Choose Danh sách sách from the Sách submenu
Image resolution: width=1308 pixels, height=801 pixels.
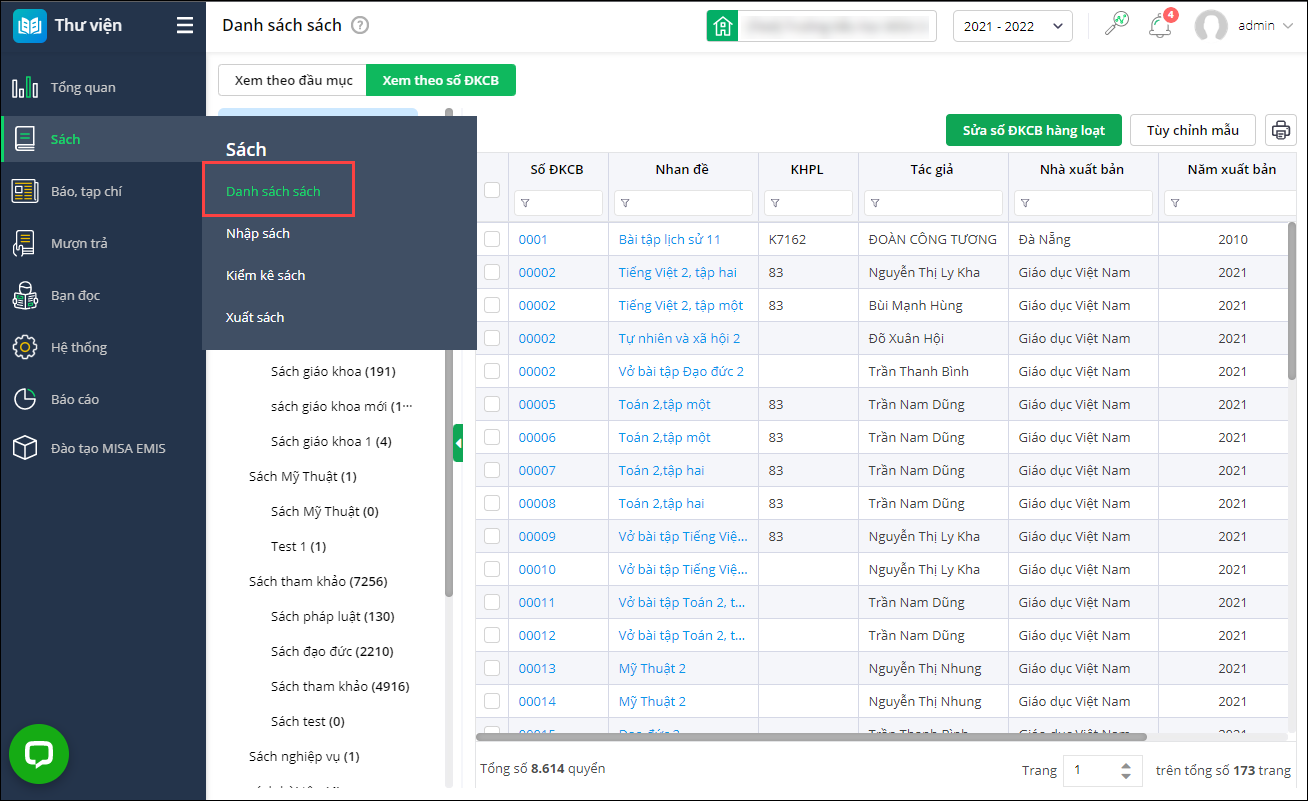pyautogui.click(x=273, y=191)
